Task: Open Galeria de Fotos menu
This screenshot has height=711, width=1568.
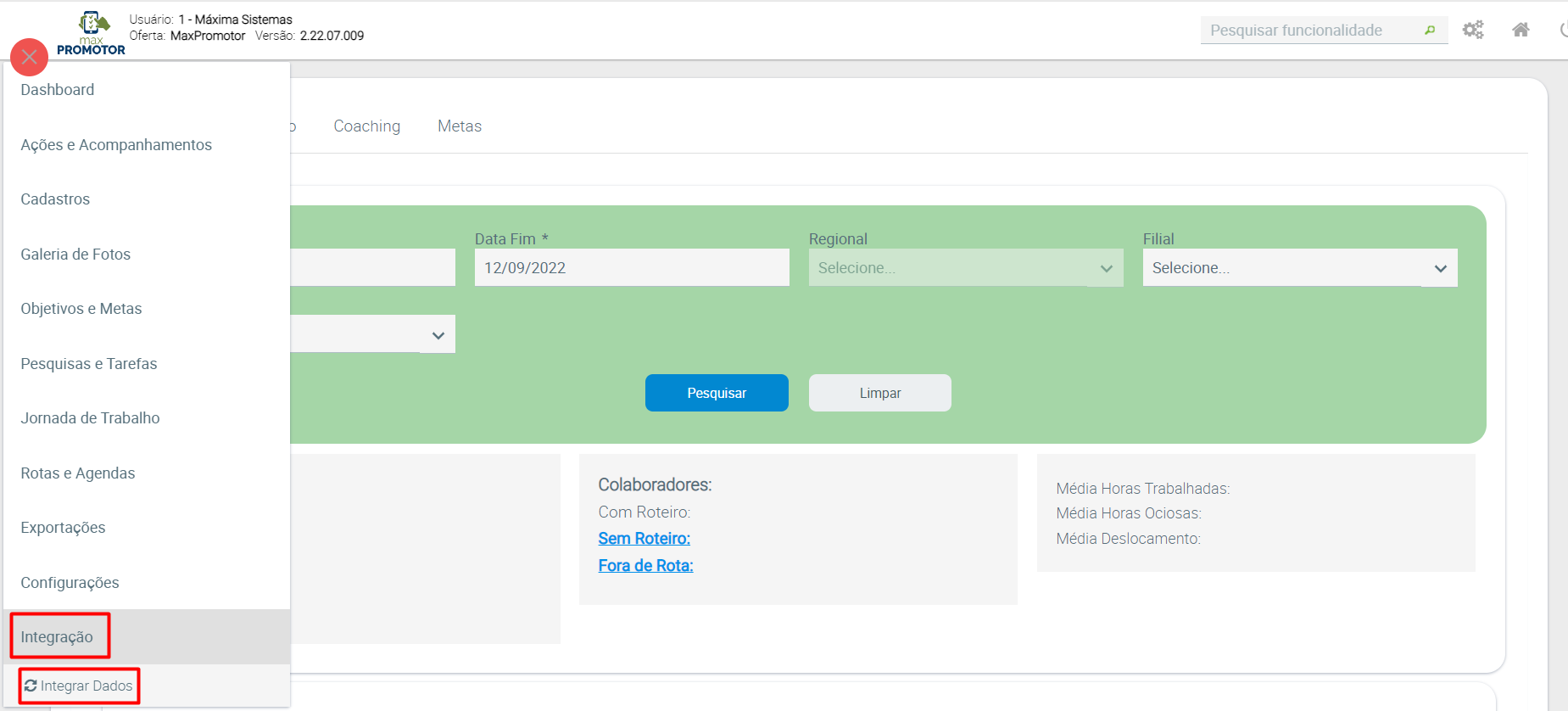Action: pos(147,255)
